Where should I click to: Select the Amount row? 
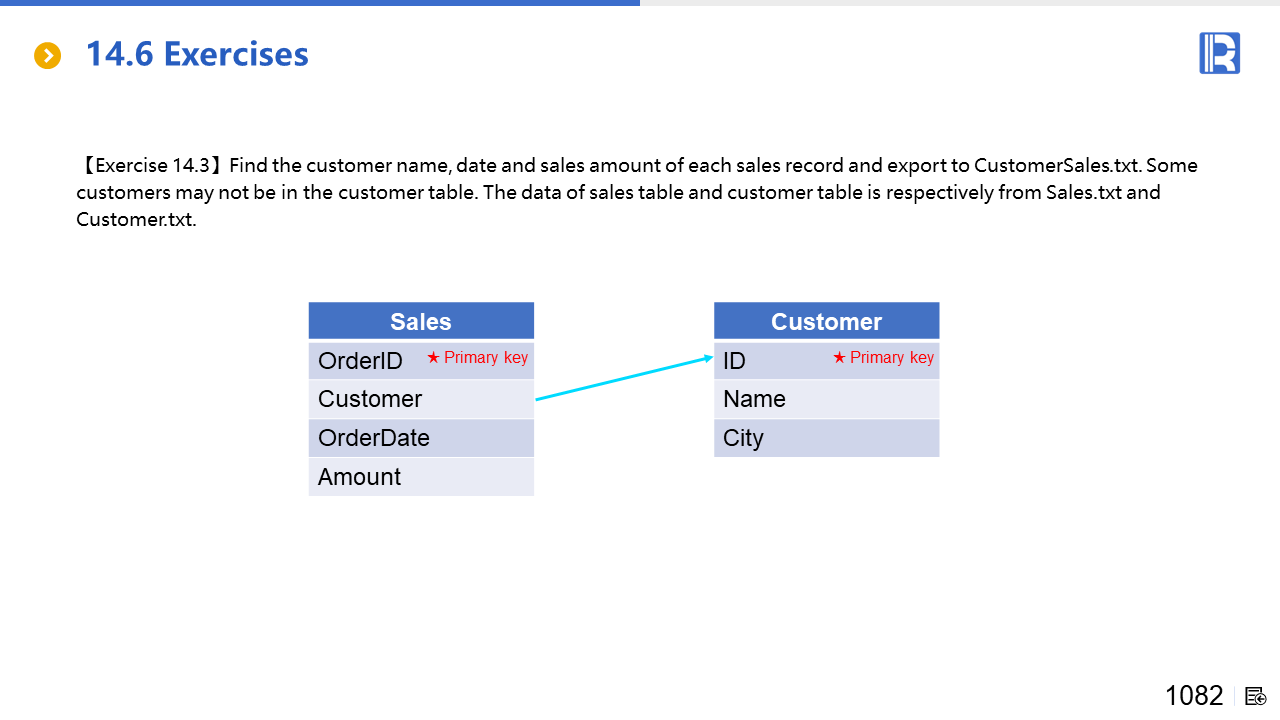[x=421, y=477]
